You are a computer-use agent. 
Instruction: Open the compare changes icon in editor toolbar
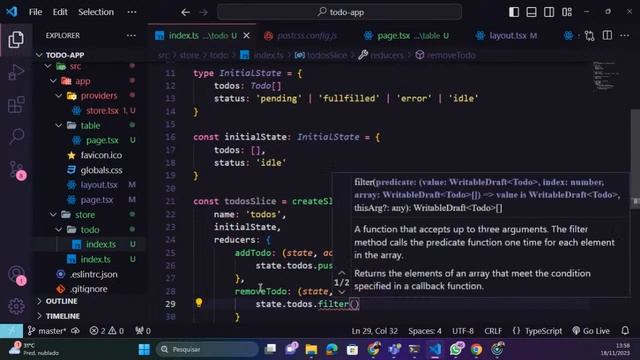pos(589,36)
